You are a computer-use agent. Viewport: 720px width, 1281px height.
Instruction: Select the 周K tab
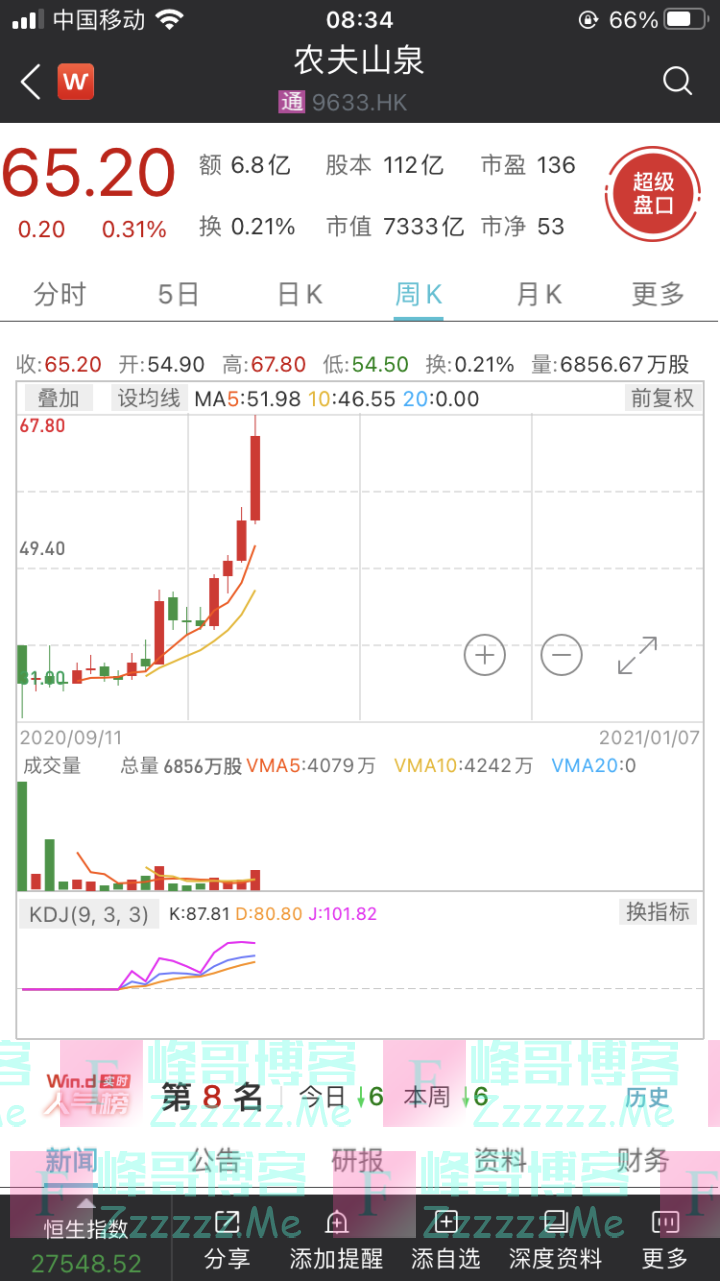(x=418, y=294)
